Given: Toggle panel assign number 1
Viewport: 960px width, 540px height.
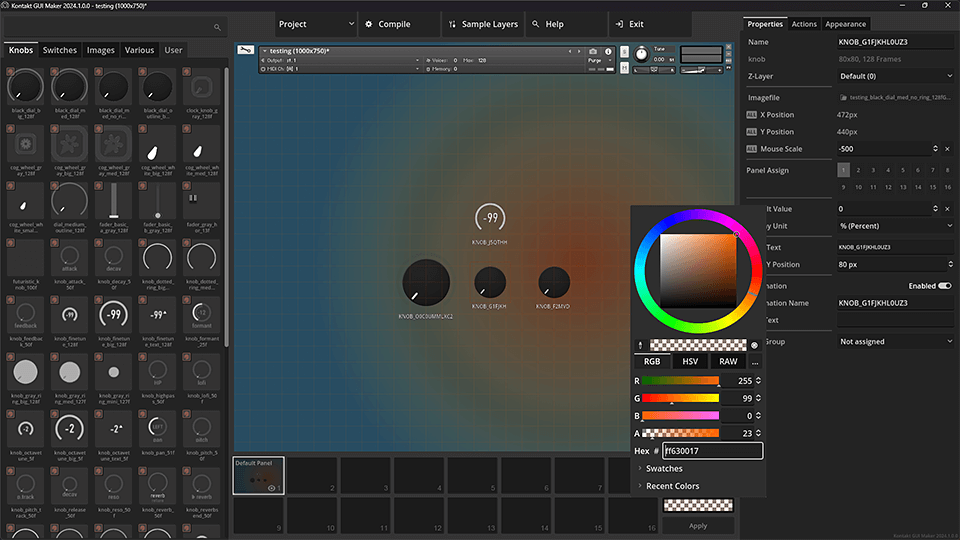Looking at the screenshot, I should [x=845, y=171].
